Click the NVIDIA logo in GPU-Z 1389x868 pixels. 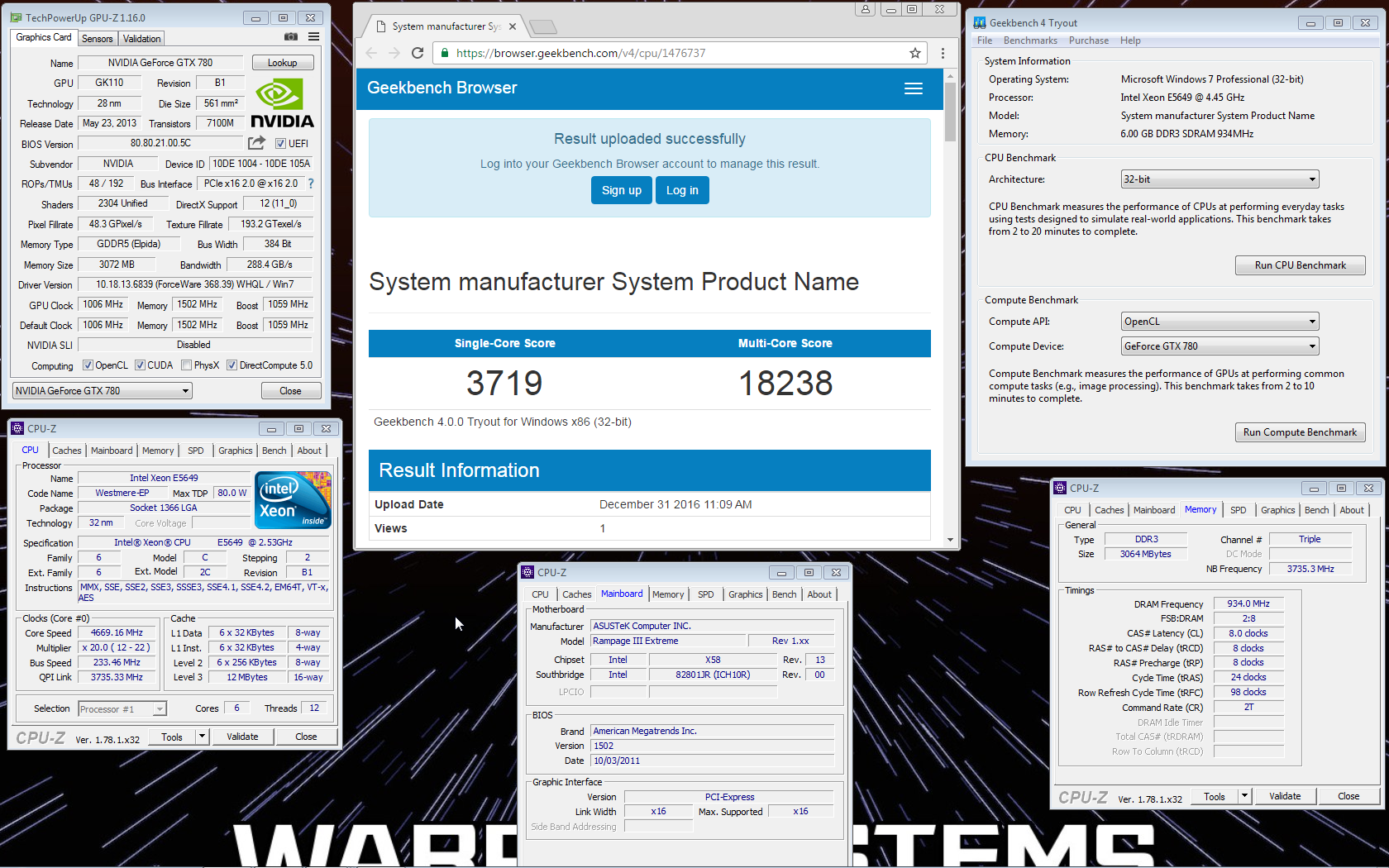pos(282,103)
